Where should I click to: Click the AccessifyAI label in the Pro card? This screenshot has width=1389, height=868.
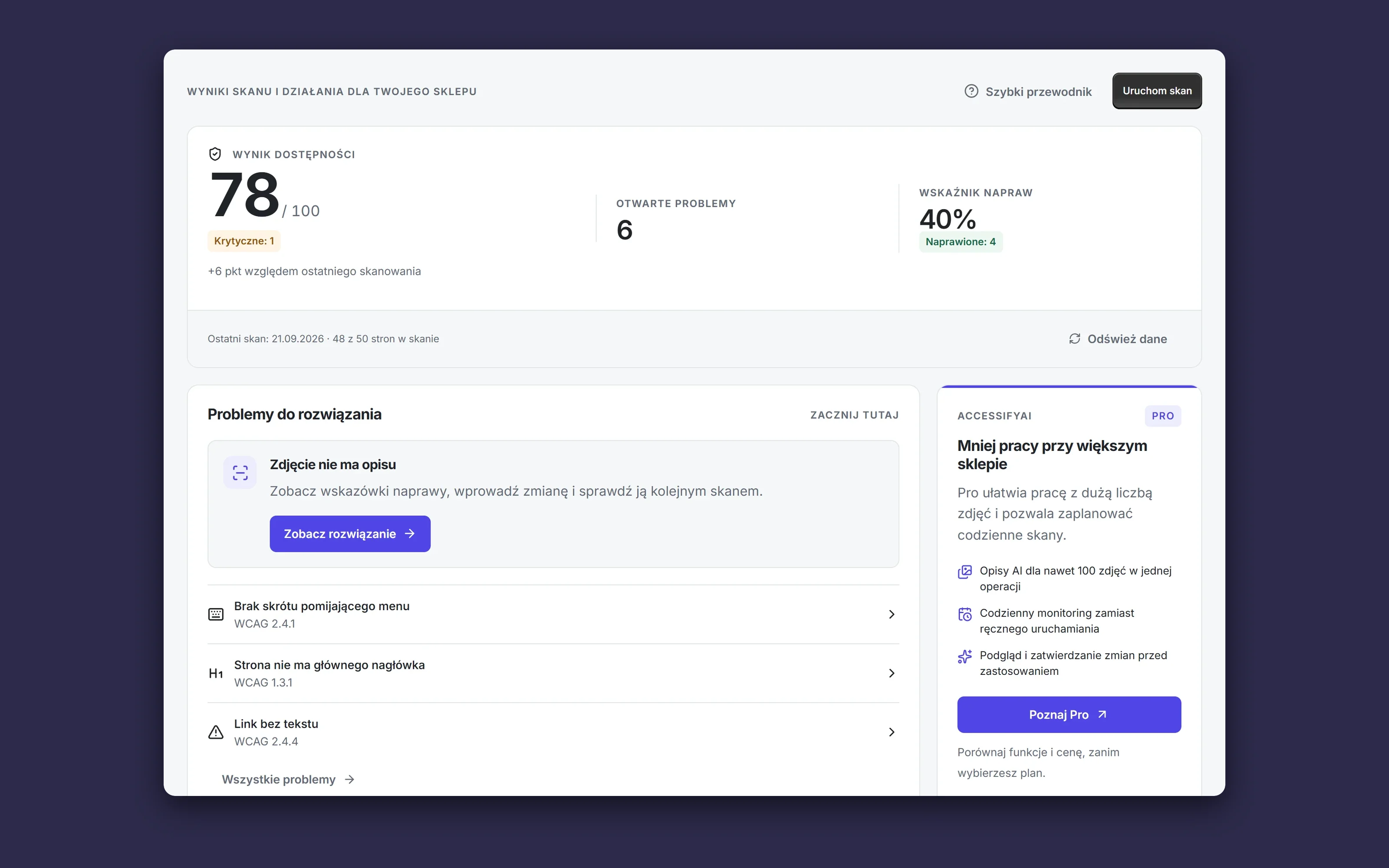[995, 416]
